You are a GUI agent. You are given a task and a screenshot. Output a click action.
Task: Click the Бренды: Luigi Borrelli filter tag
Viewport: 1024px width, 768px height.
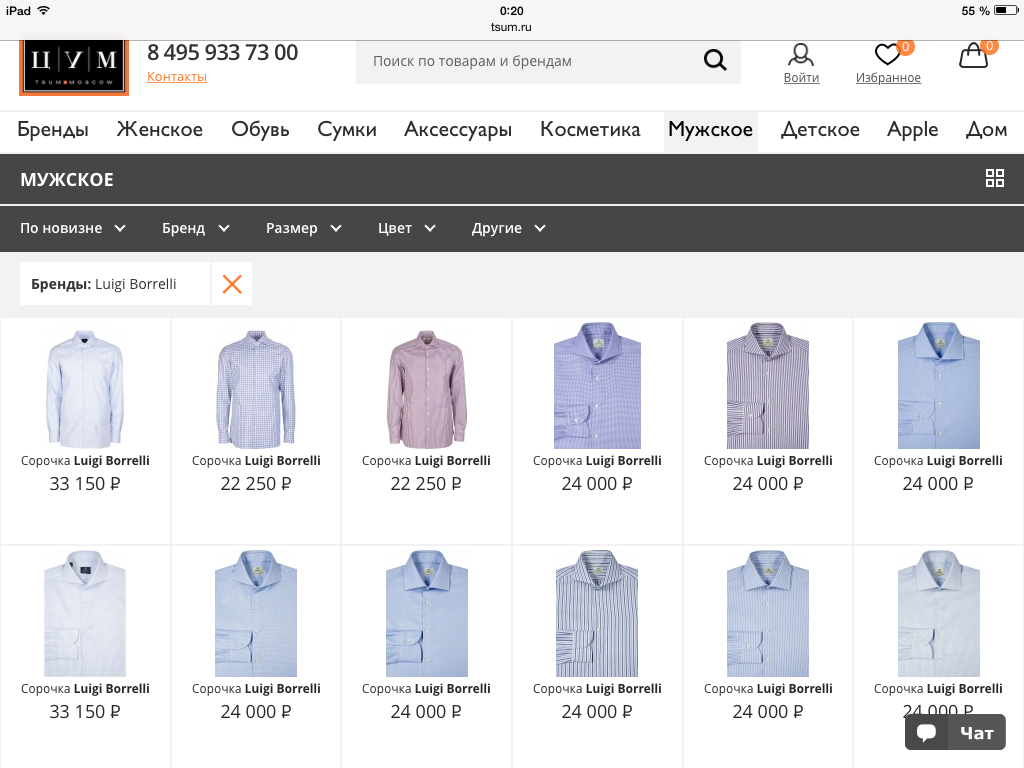[x=115, y=284]
